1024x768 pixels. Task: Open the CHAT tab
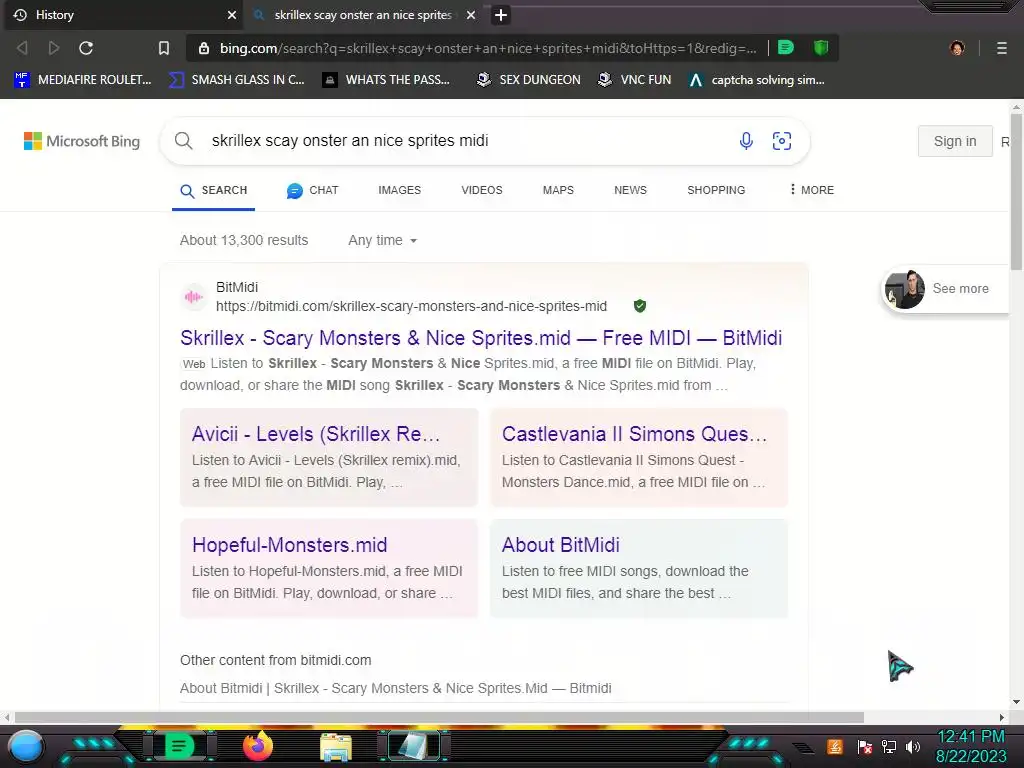coord(313,190)
